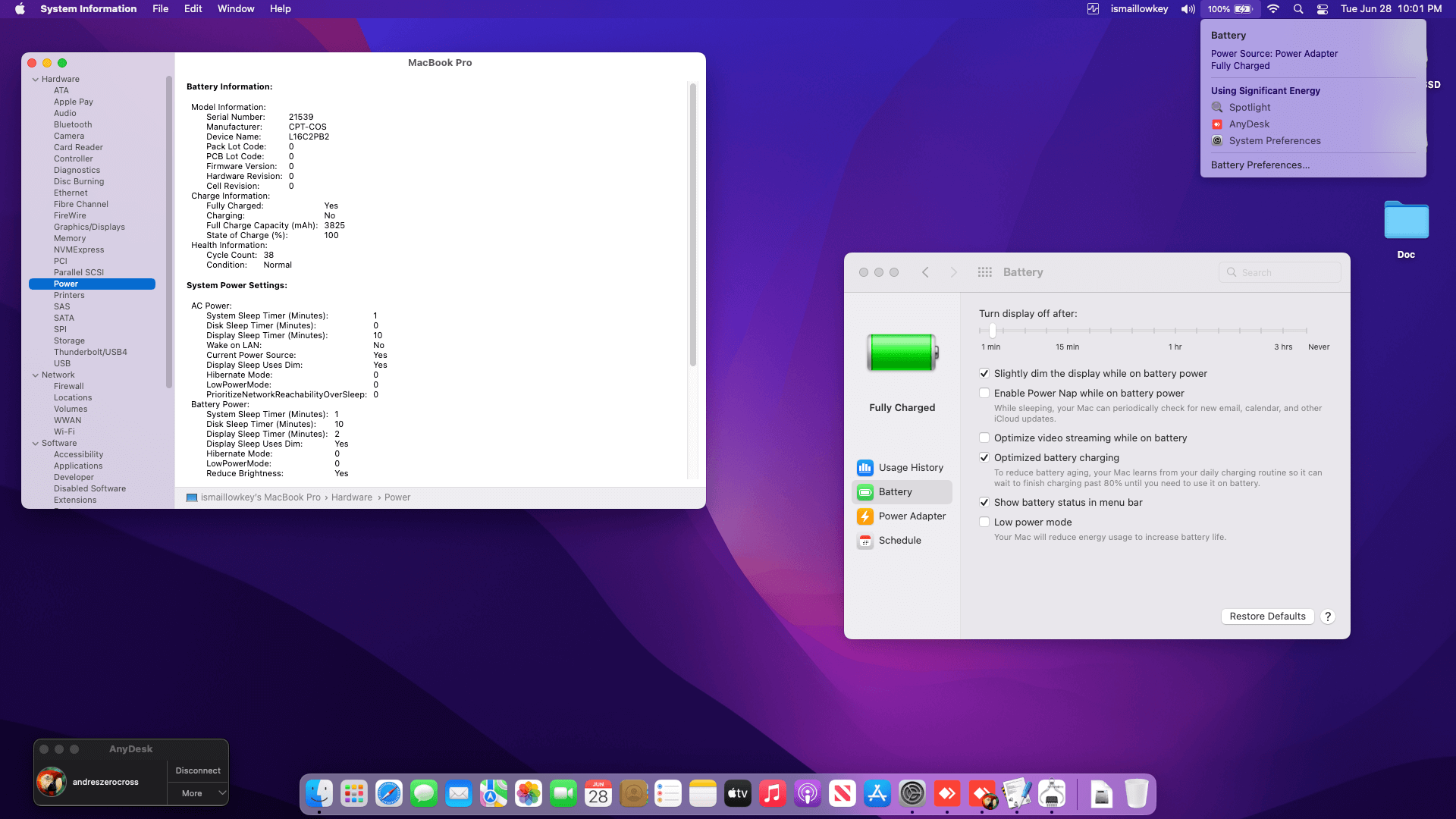
Task: Click the help question mark button
Action: coord(1328,617)
